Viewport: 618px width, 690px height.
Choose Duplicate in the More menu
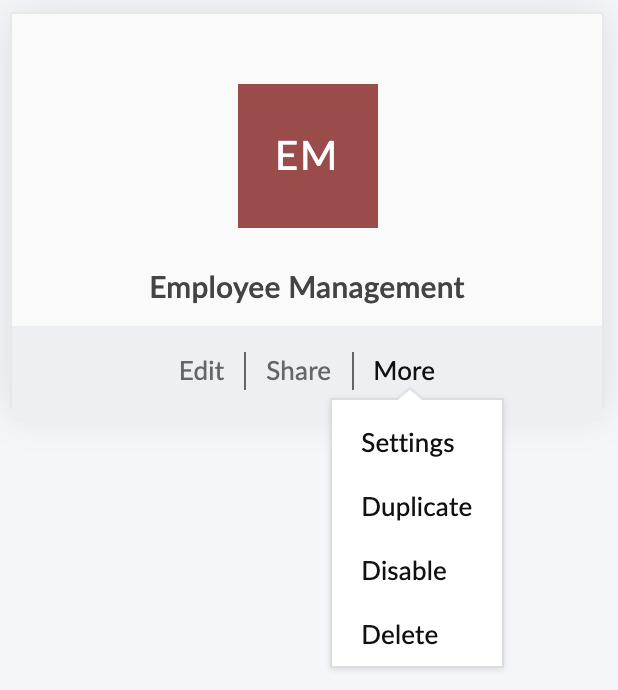click(x=416, y=507)
